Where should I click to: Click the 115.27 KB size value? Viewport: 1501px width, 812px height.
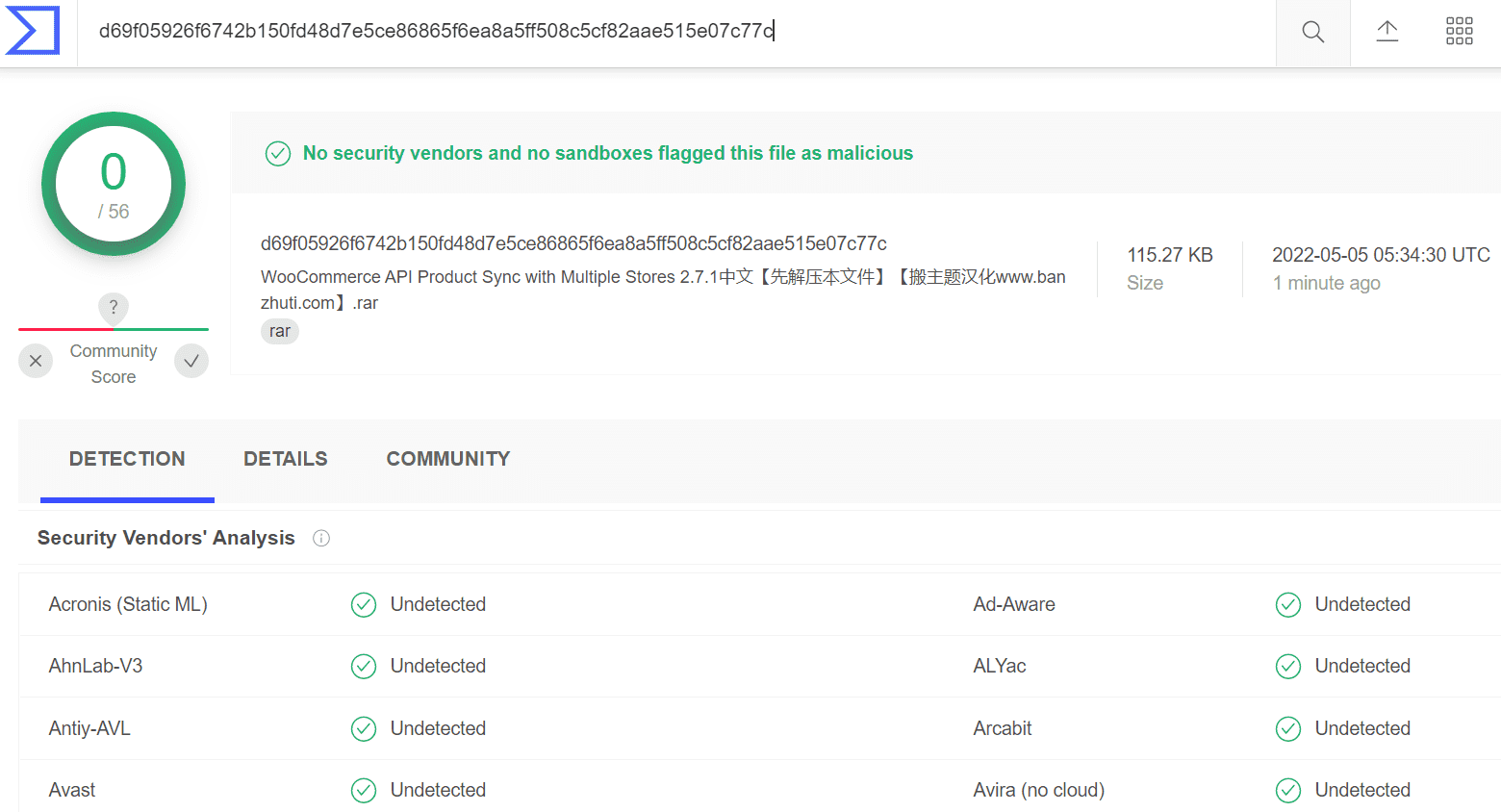coord(1170,255)
